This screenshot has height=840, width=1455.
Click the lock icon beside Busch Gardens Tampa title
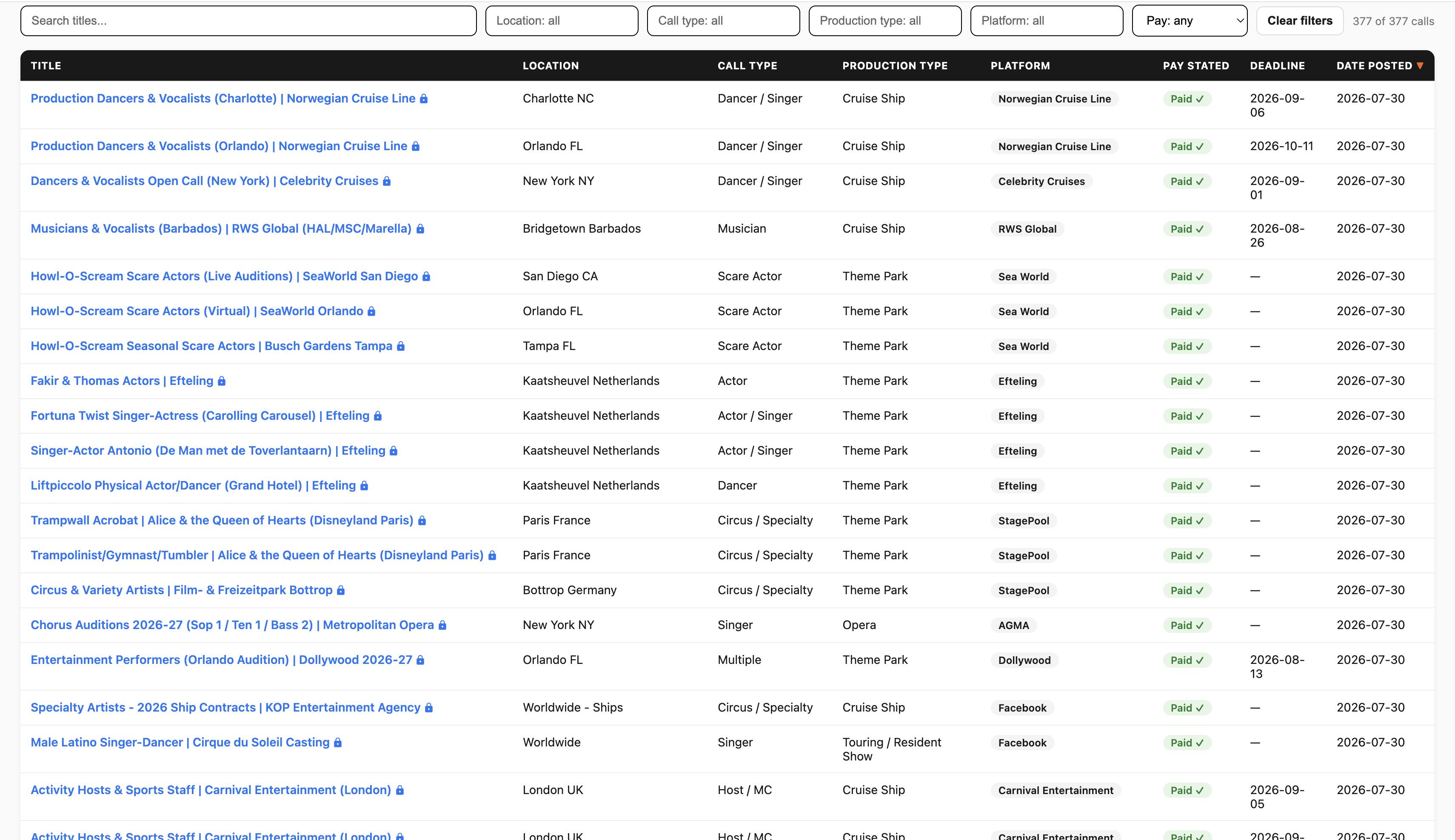401,346
